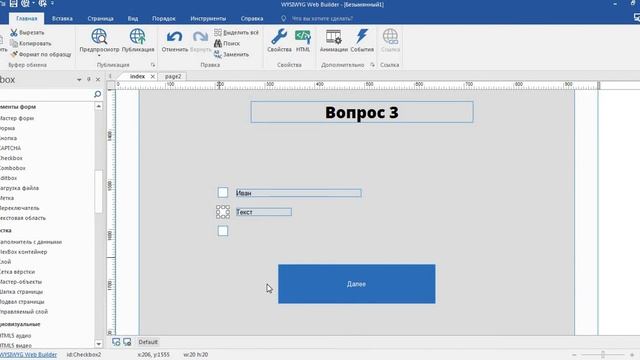The height and width of the screenshot is (360, 640).
Task: Click the Save icon in quick access toolbar
Action: click(x=13, y=4)
